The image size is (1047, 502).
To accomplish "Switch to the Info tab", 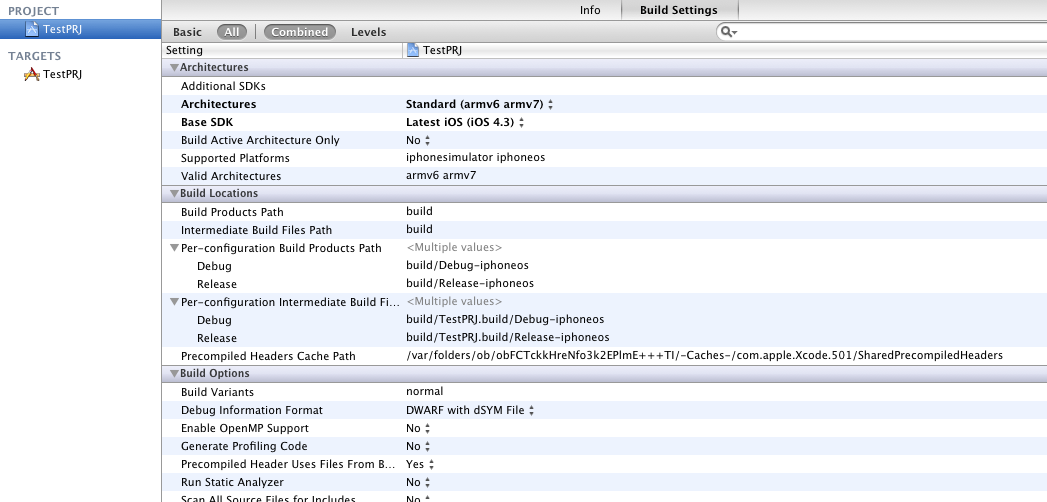I will tap(590, 10).
